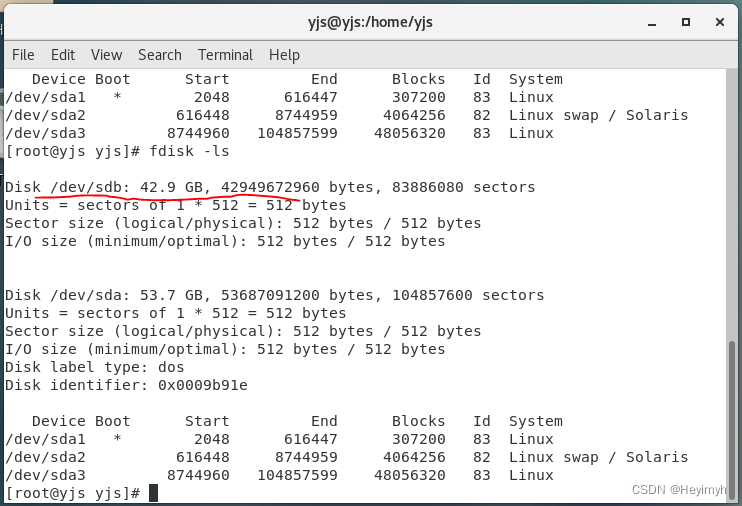The image size is (742, 506).
Task: Maximize the terminal window
Action: click(686, 22)
